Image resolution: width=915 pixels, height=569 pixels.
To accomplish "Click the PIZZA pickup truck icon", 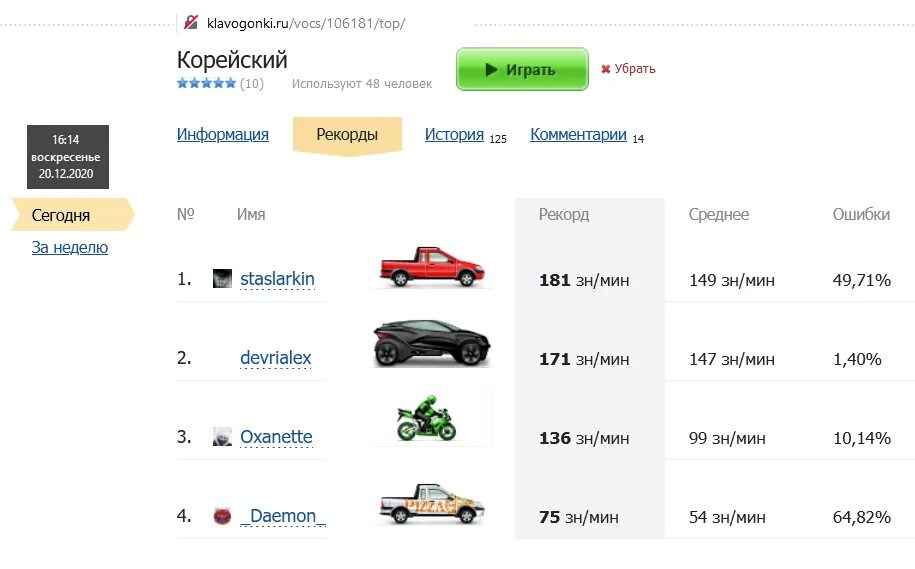I will click(432, 503).
